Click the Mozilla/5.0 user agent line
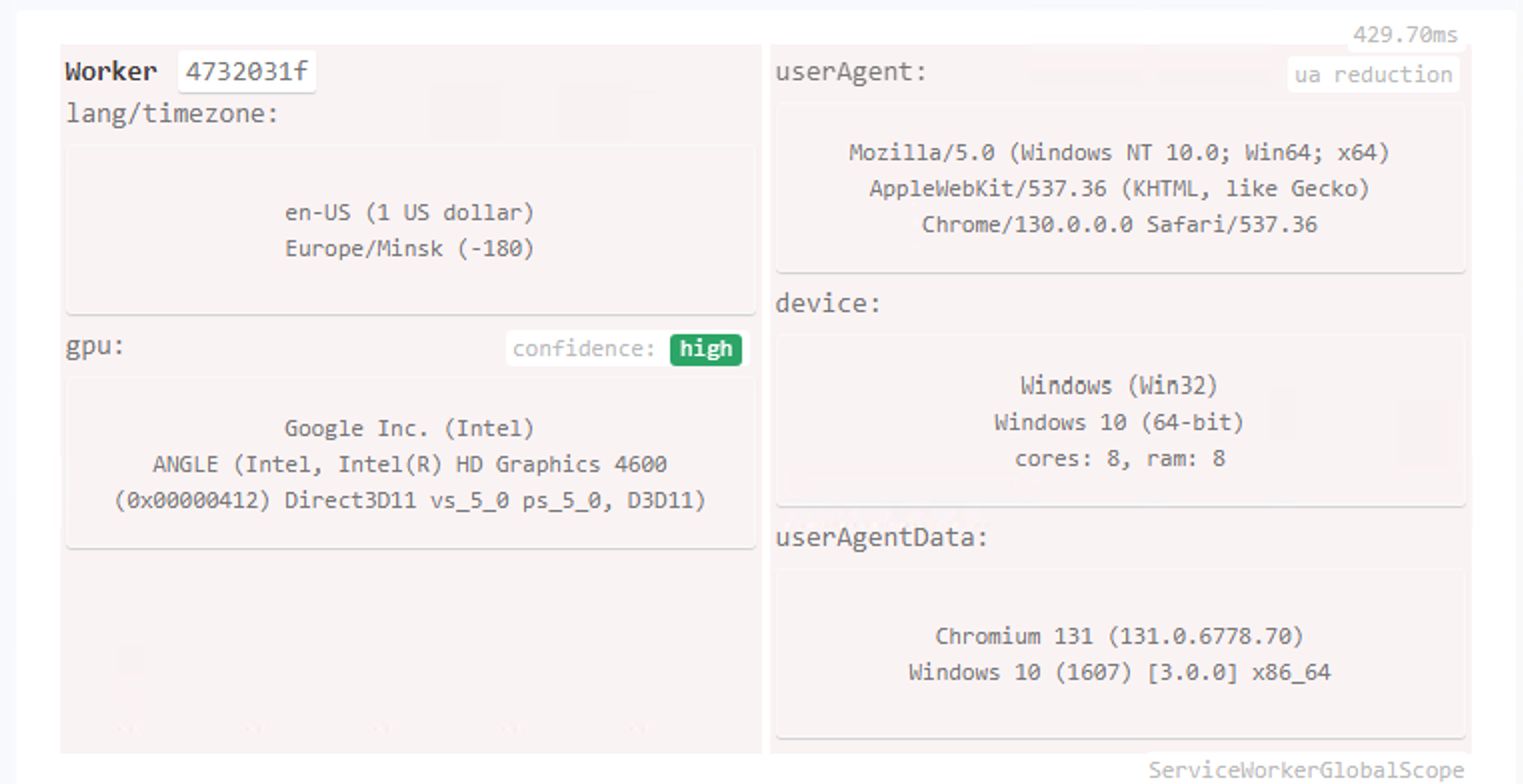This screenshot has height=784, width=1523. click(x=1119, y=153)
